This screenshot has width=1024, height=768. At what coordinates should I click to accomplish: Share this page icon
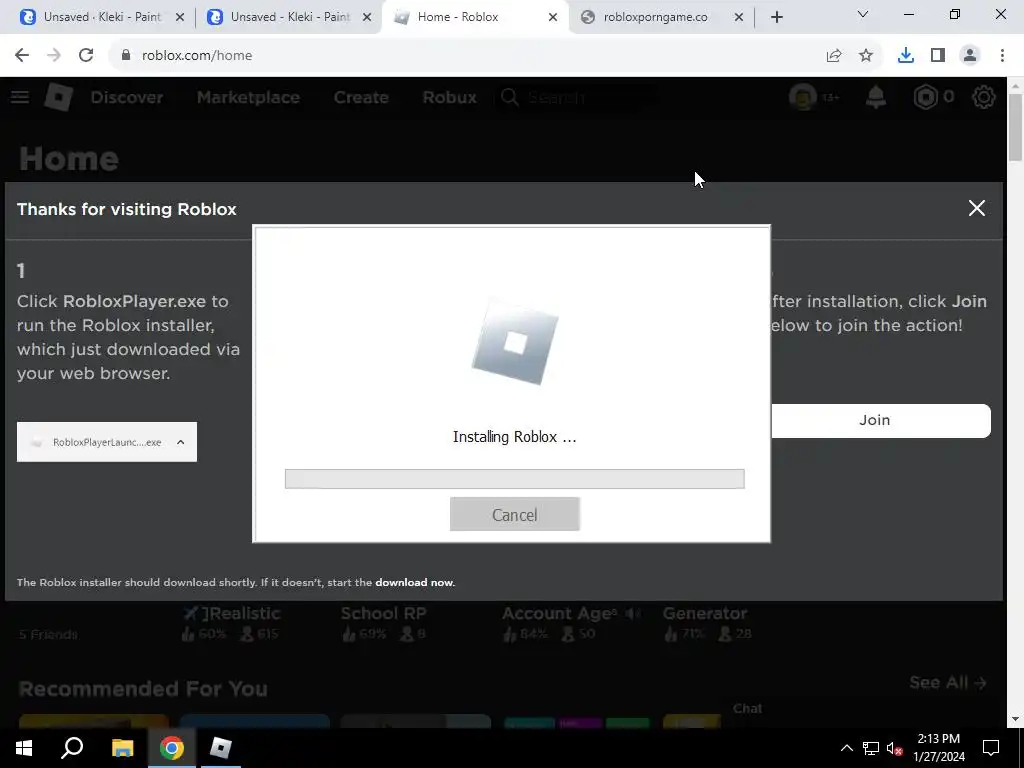click(x=834, y=56)
